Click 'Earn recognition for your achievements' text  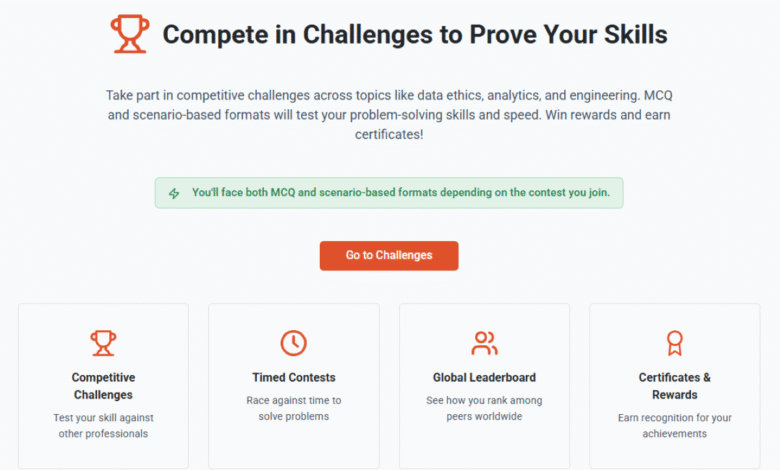(675, 426)
